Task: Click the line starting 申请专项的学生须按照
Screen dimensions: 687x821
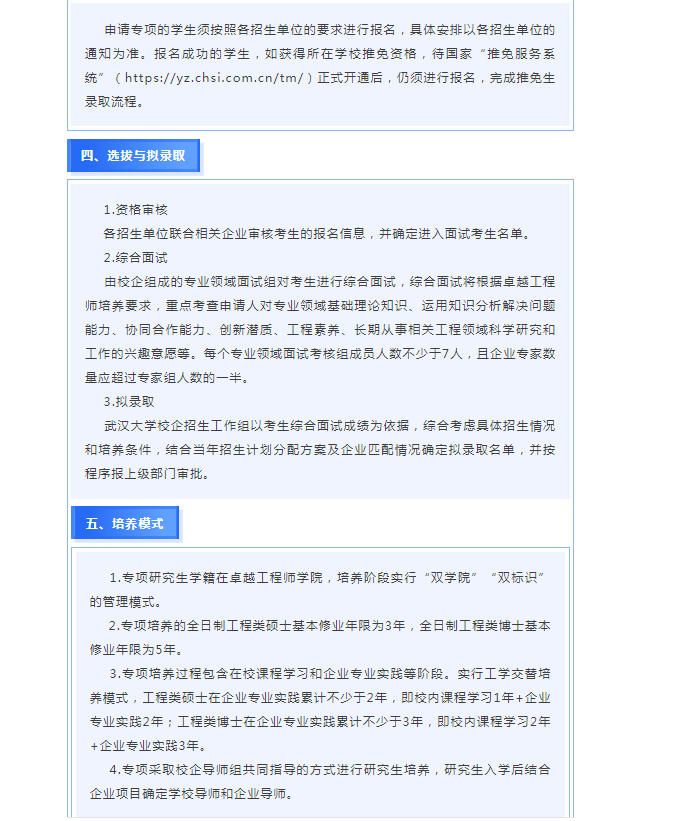Action: pyautogui.click(x=329, y=30)
